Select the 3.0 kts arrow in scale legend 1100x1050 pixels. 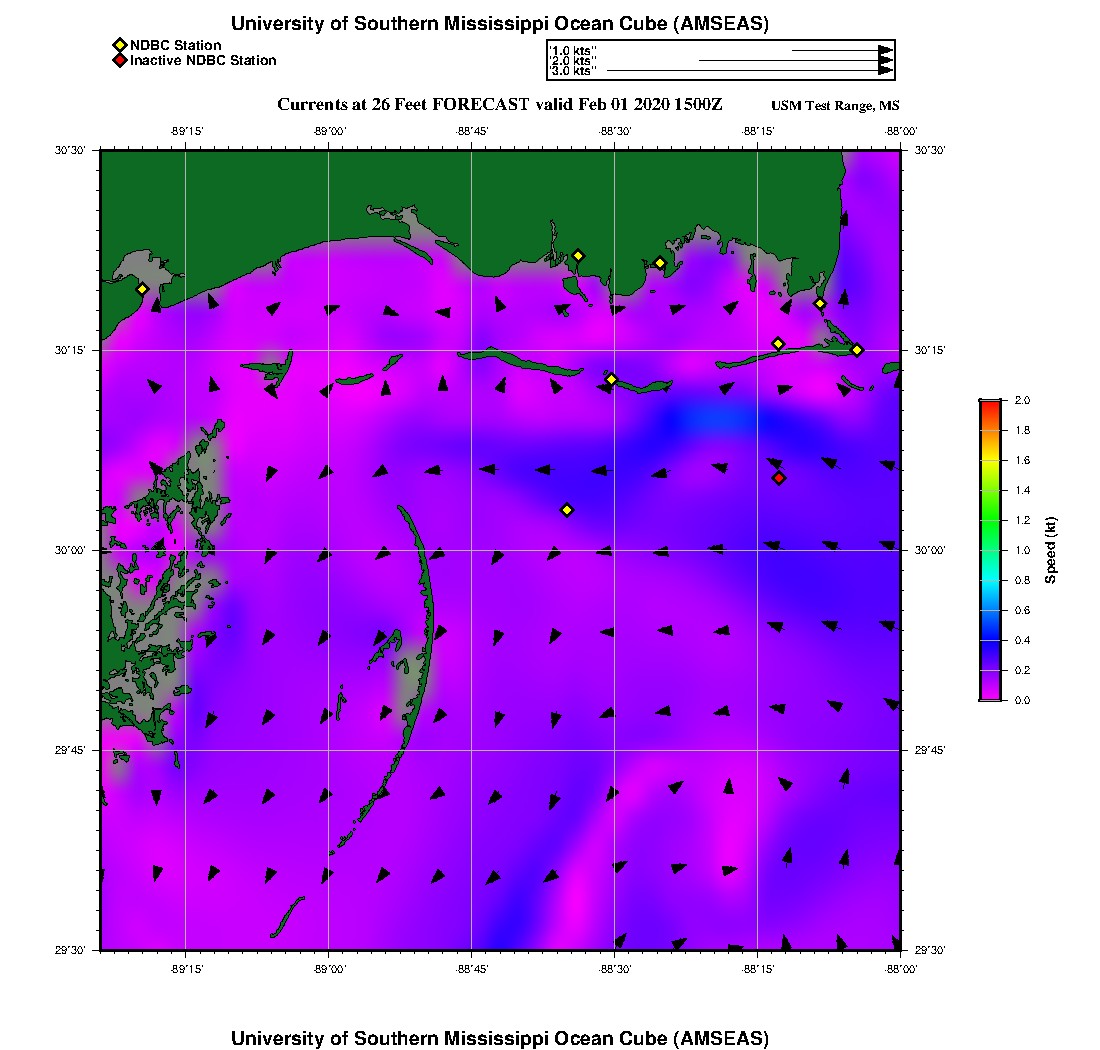click(750, 71)
